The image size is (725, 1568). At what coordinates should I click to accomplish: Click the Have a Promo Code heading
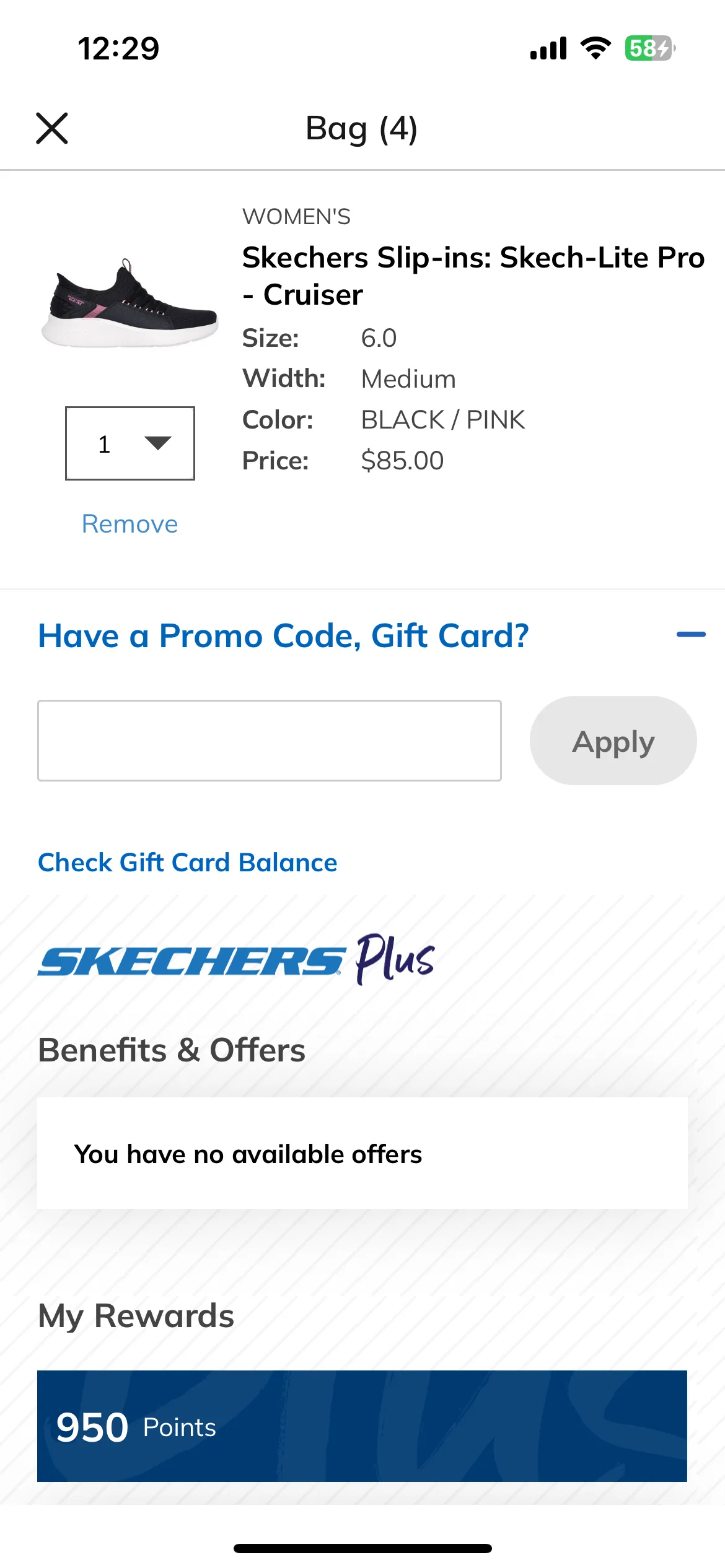284,636
